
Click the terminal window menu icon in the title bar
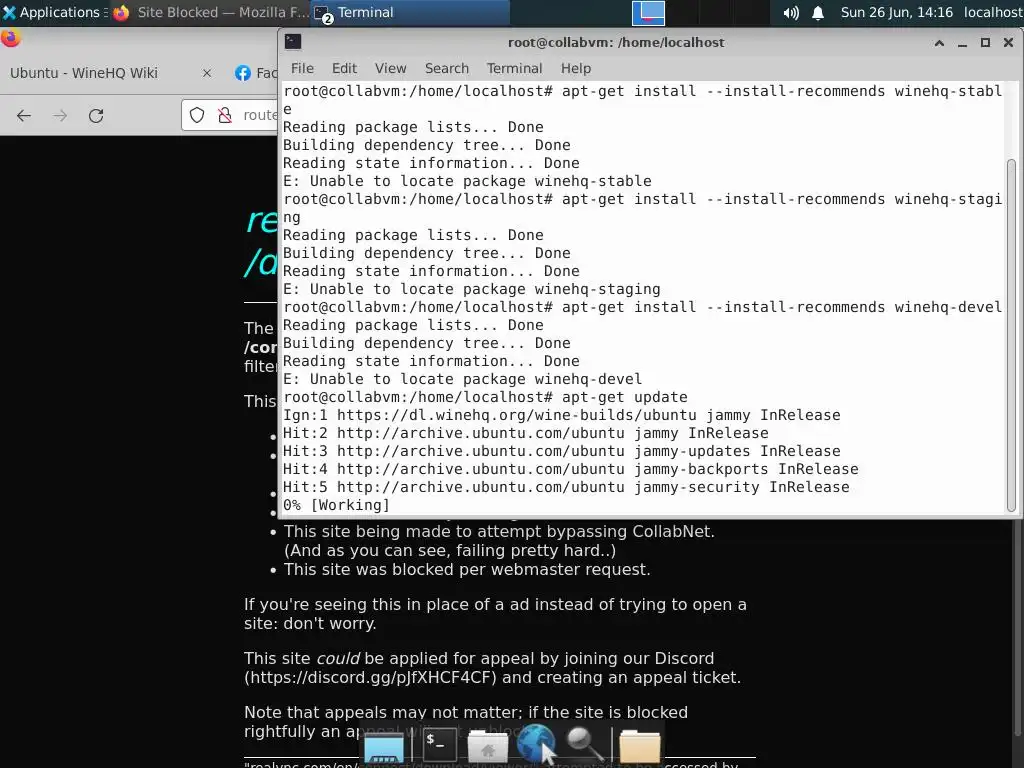[293, 42]
